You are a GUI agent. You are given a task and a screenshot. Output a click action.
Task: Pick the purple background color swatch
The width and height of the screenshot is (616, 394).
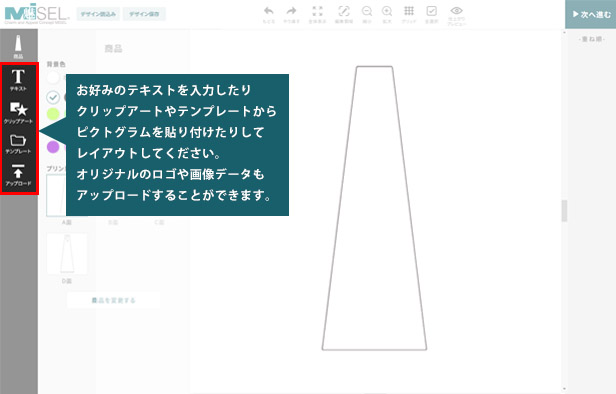click(53, 147)
